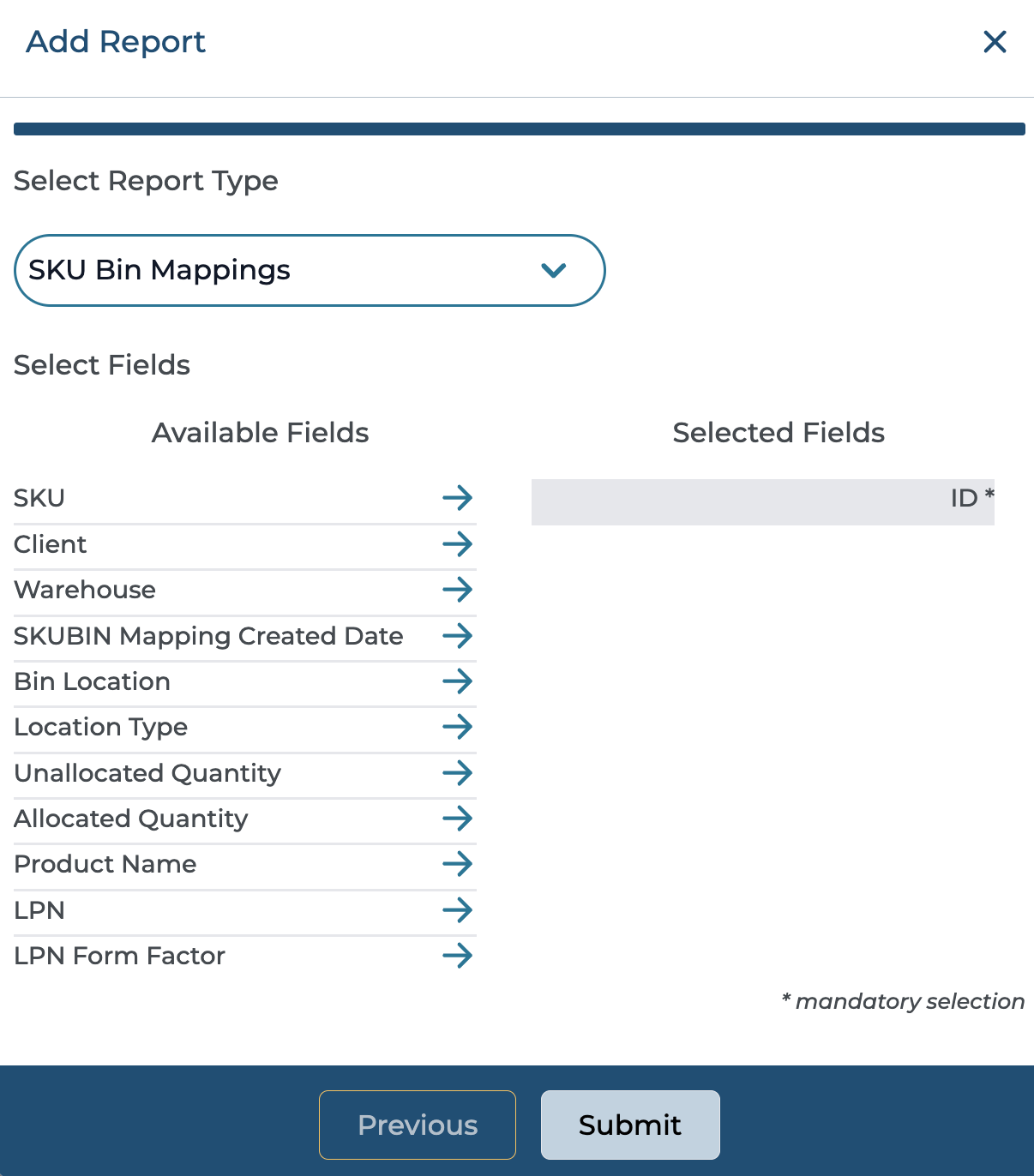The width and height of the screenshot is (1034, 1176).
Task: Add Bin Location with its arrow icon
Action: [x=457, y=681]
